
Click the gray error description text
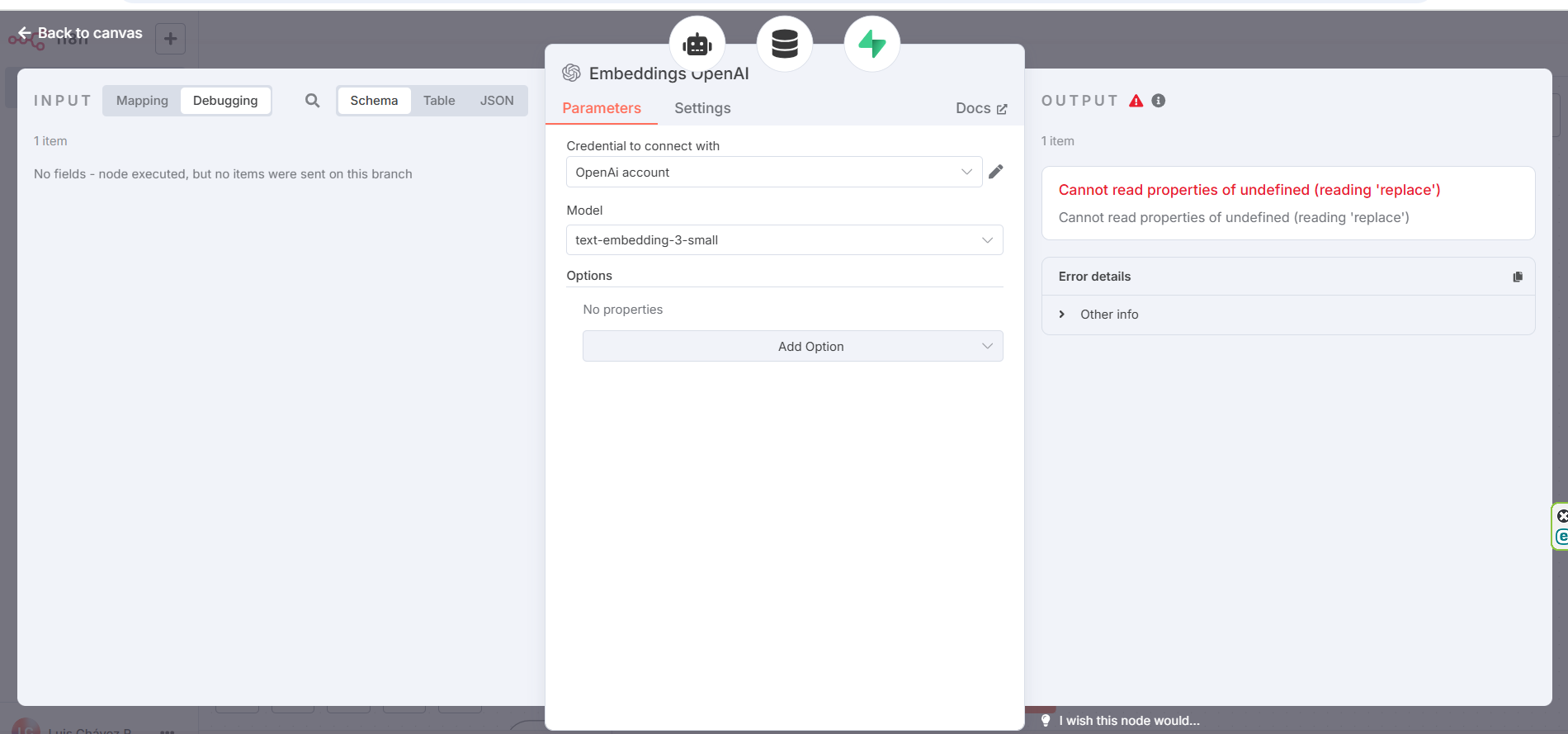coord(1234,218)
